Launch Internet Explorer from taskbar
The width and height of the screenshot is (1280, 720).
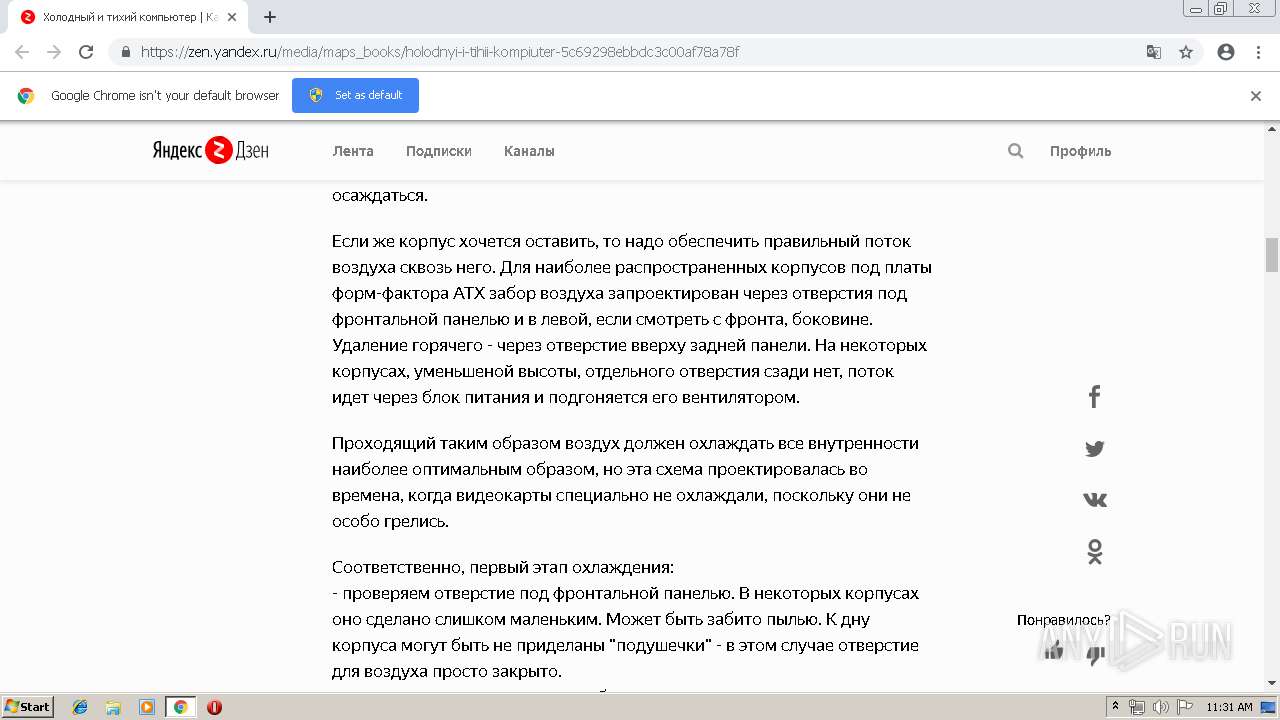point(80,707)
